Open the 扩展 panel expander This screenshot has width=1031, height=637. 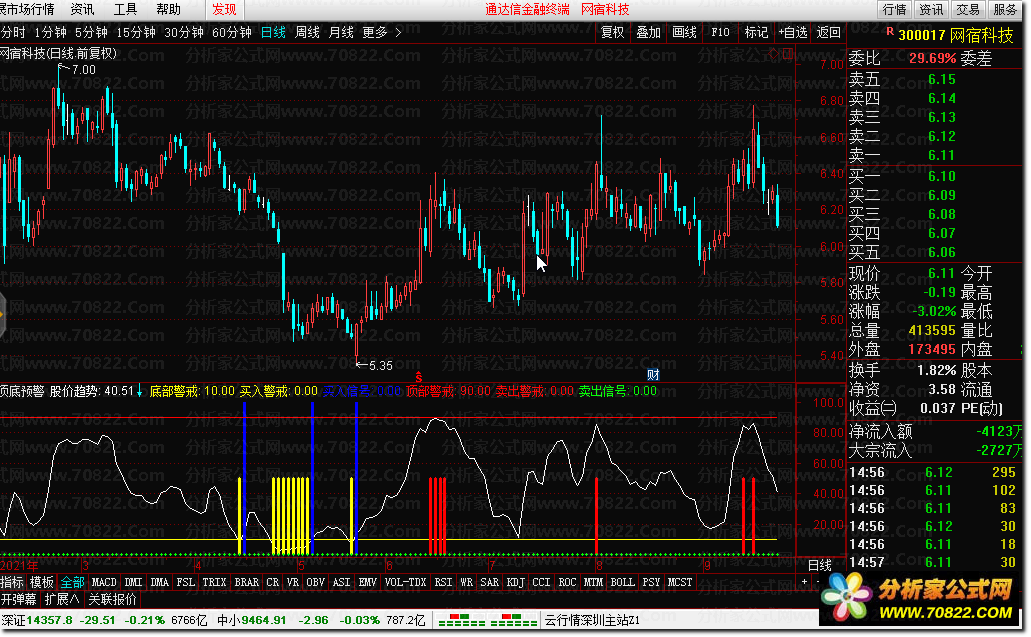62,600
